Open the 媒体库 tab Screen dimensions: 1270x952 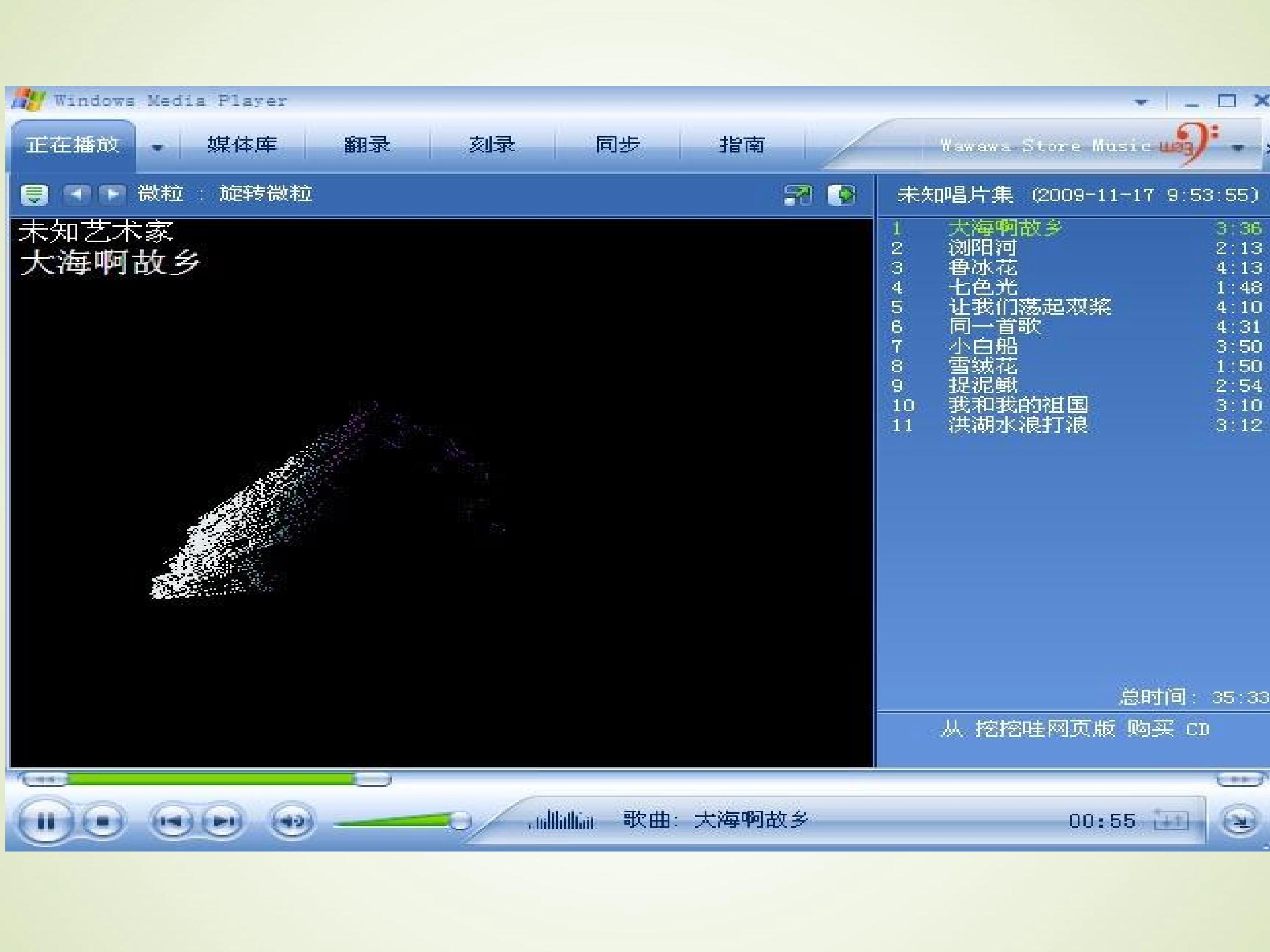click(x=242, y=145)
